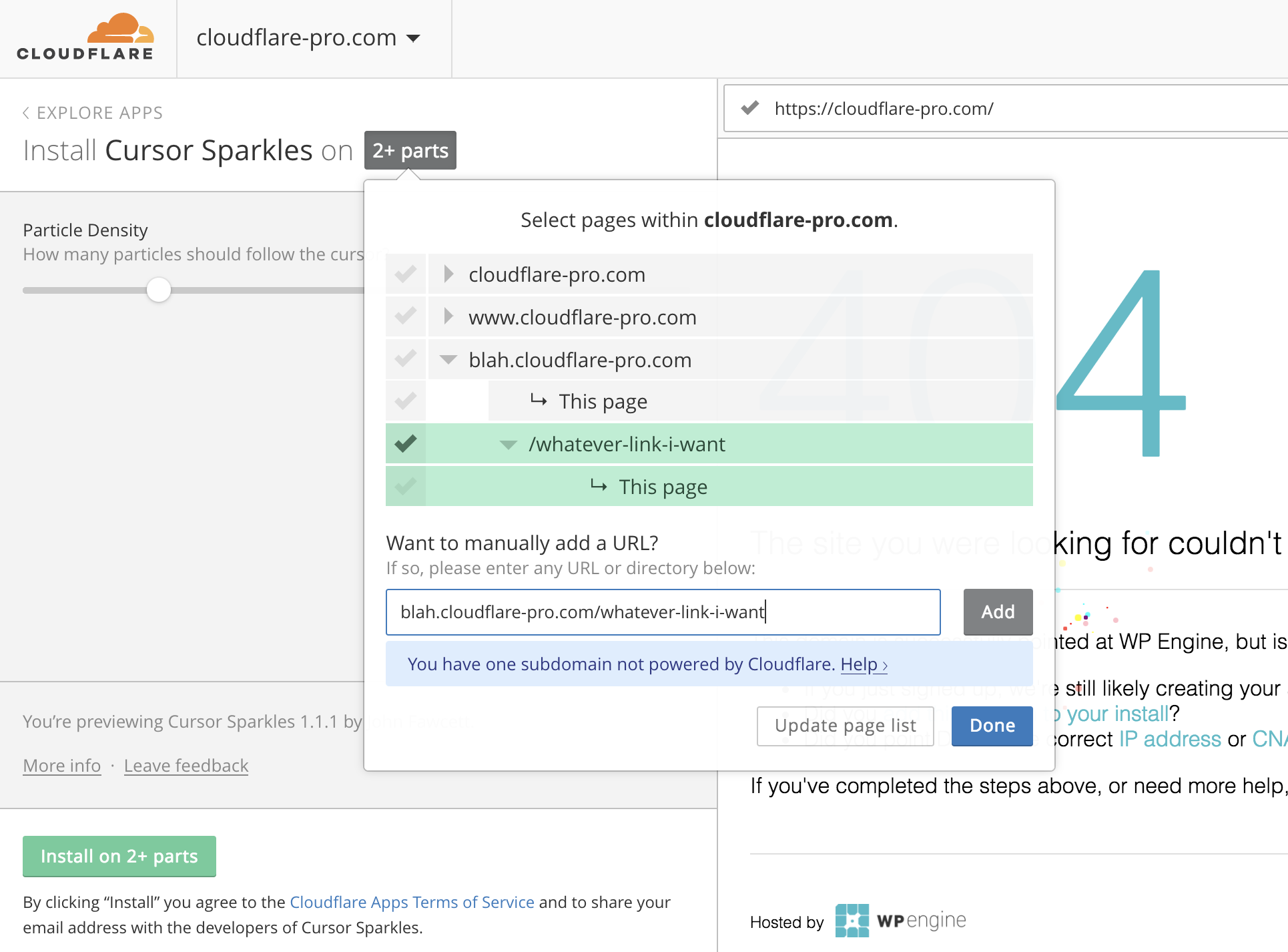Viewport: 1288px width, 952px height.
Task: Drag the Particle Density slider
Action: [x=158, y=290]
